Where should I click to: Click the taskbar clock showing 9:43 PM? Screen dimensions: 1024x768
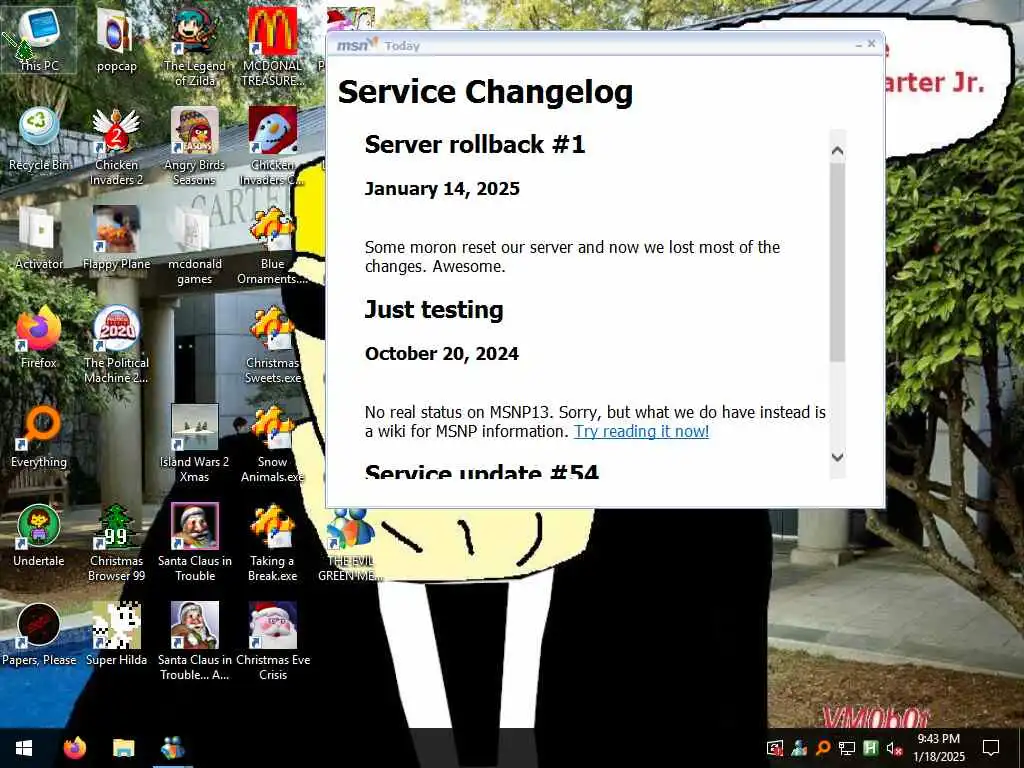point(938,748)
